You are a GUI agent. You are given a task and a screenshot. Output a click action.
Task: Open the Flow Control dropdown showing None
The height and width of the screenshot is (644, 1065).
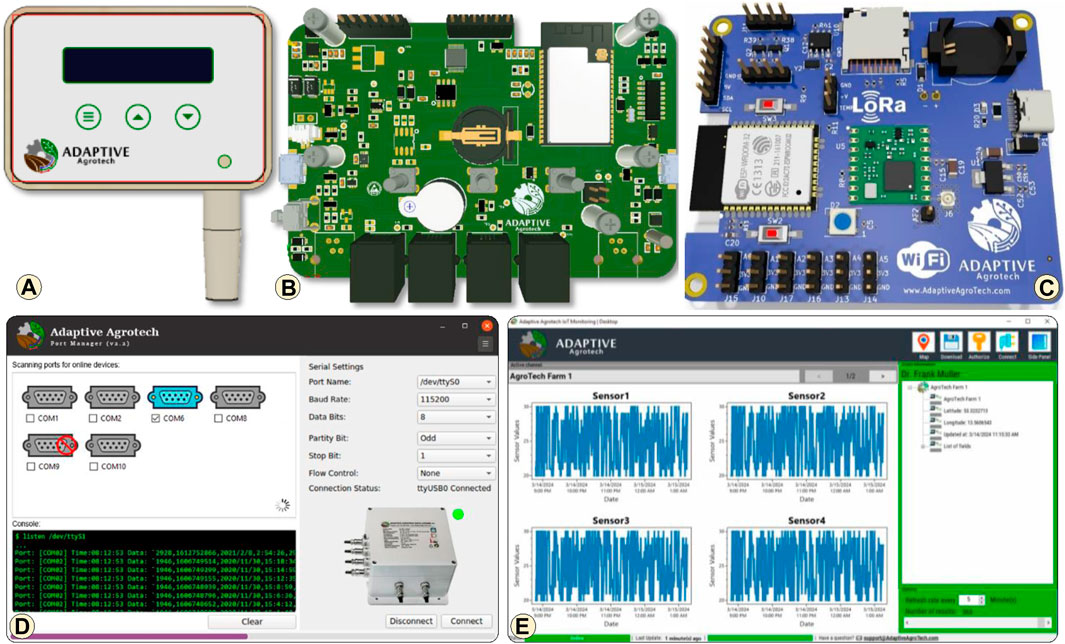[x=456, y=473]
